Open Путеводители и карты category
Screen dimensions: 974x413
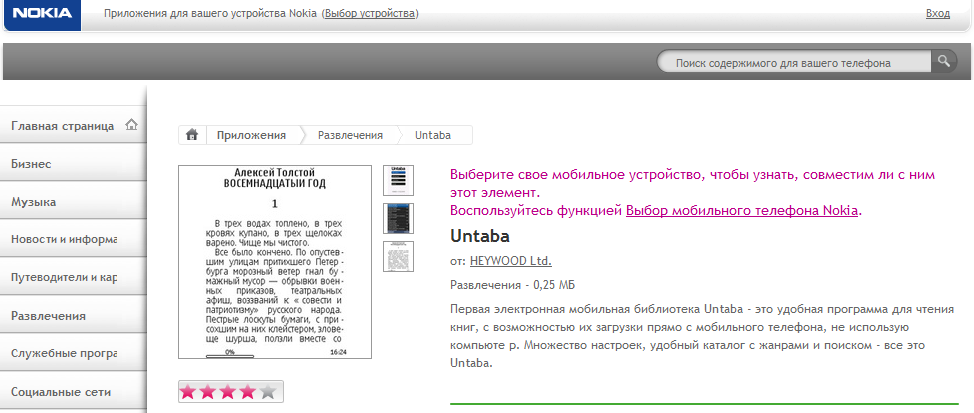(73, 278)
